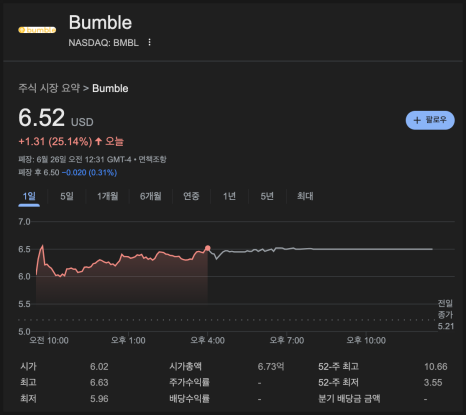The image size is (466, 415).
Task: Click the 시가 value 6.02
Action: [99, 367]
